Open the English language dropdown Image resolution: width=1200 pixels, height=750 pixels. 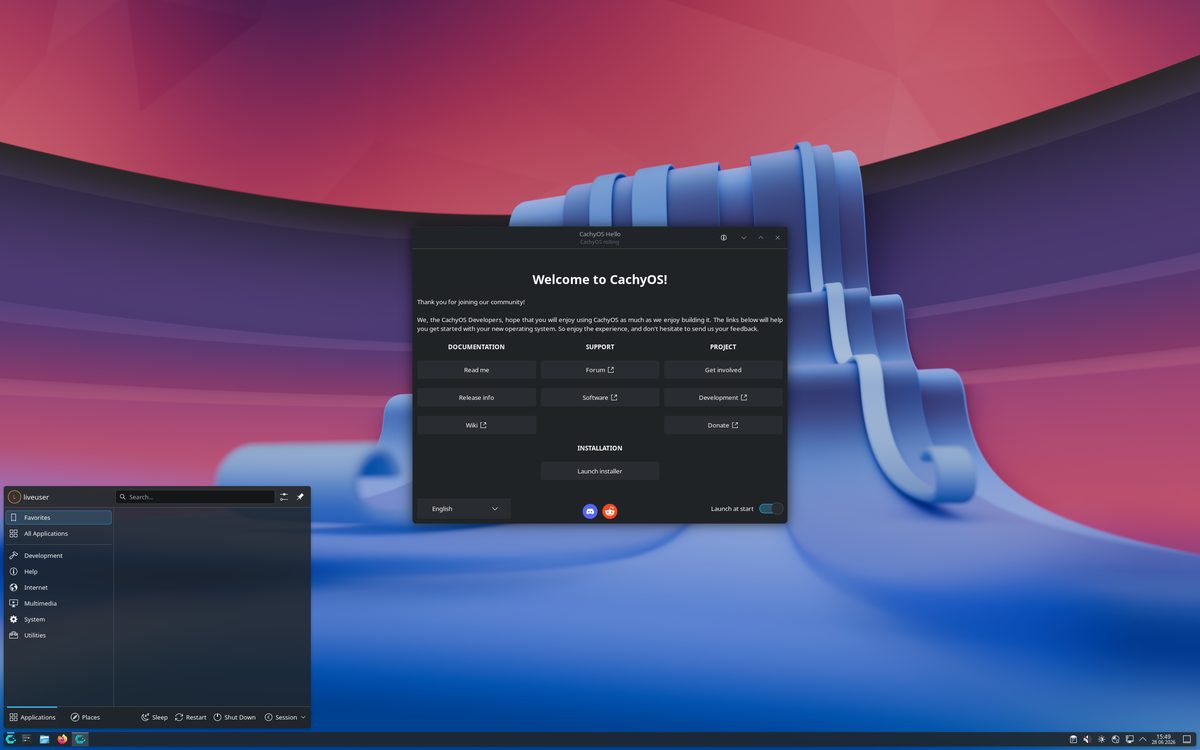point(464,509)
